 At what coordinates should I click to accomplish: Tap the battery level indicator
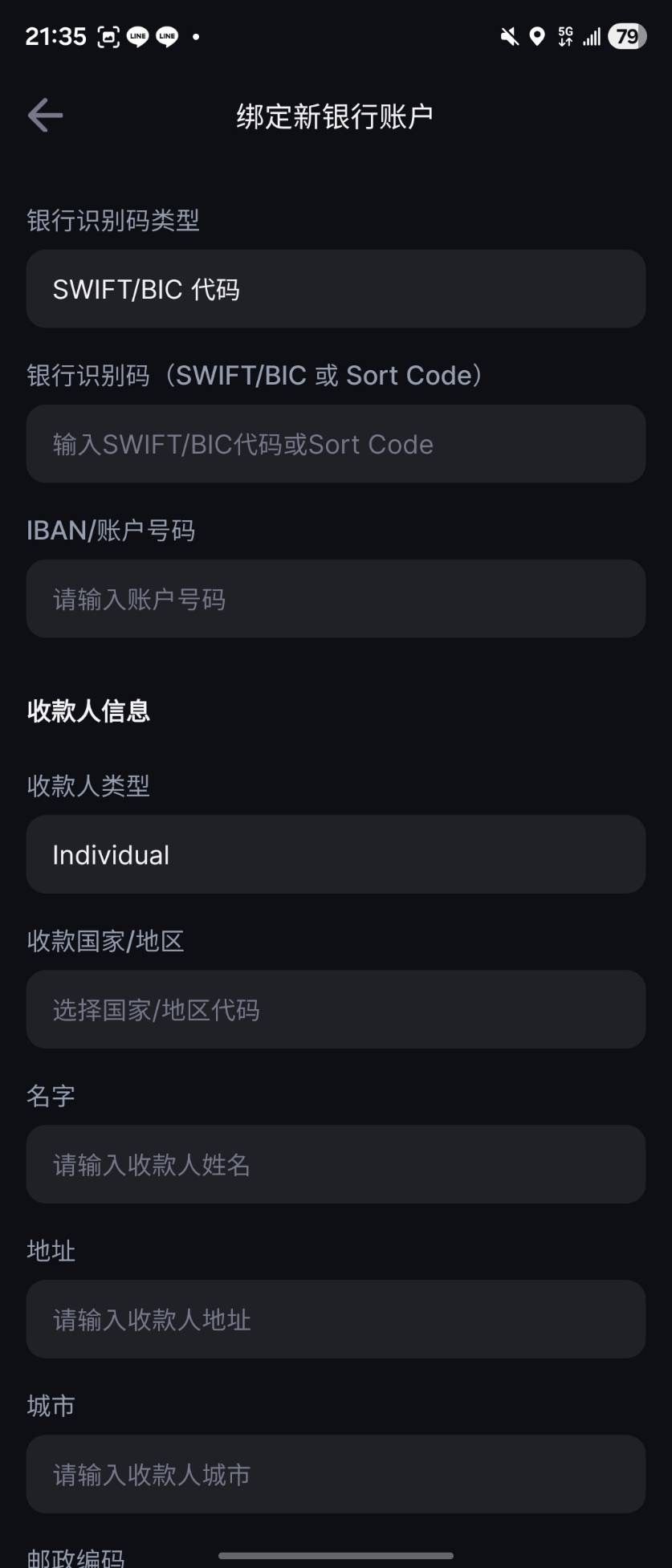pos(627,36)
